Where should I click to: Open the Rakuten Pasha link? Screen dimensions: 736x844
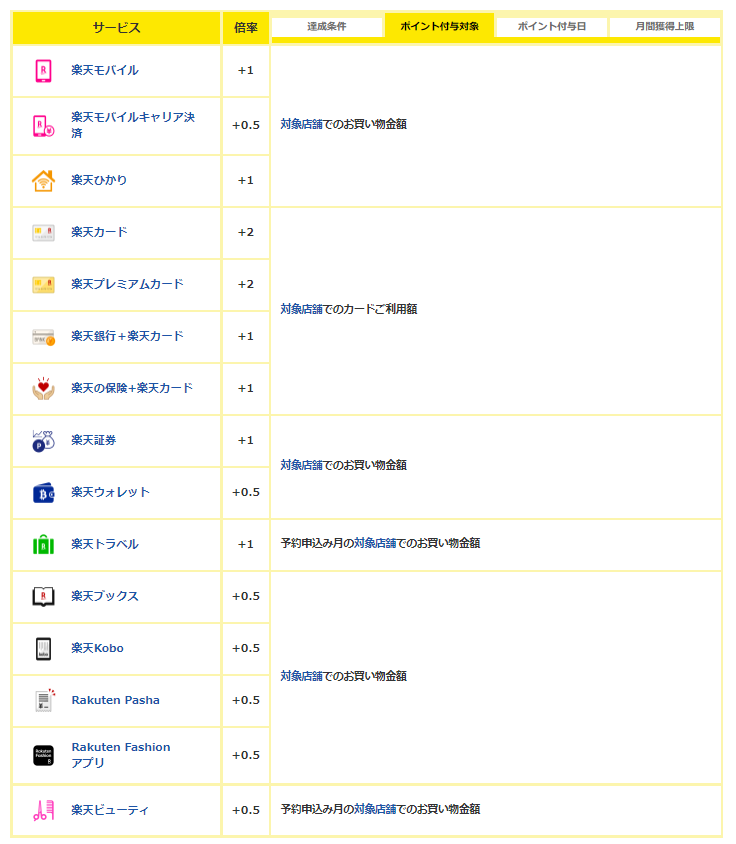[116, 700]
